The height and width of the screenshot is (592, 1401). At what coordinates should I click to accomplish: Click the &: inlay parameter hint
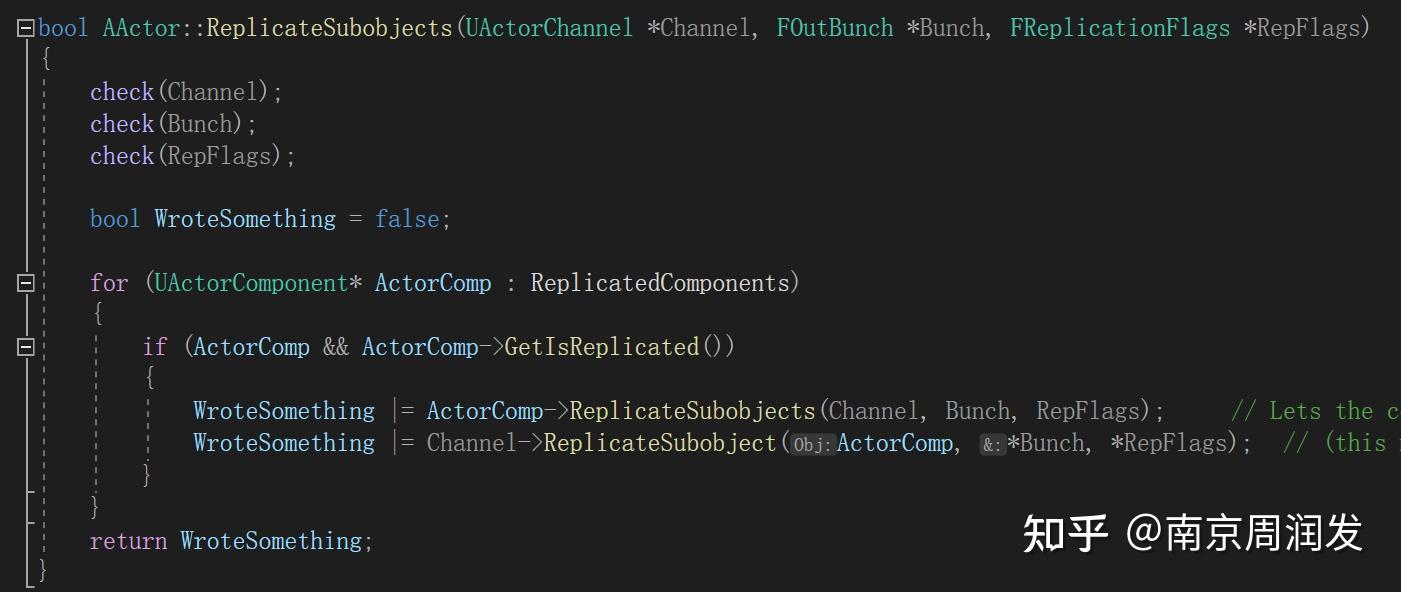[x=992, y=444]
